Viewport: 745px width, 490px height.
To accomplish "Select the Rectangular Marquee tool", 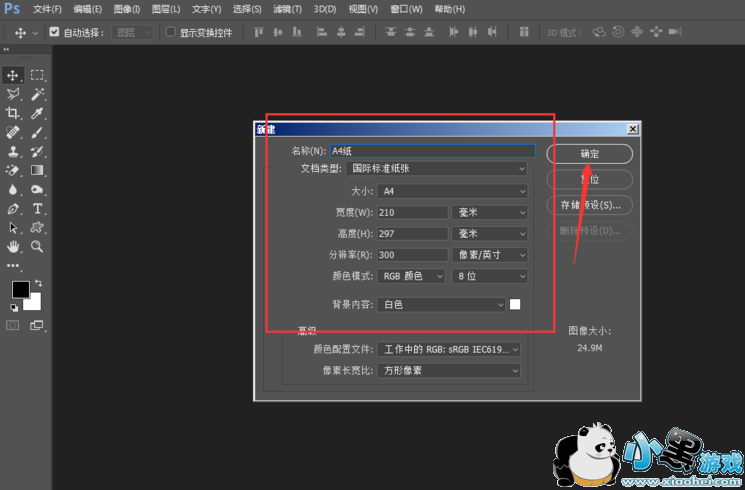I will click(x=37, y=75).
